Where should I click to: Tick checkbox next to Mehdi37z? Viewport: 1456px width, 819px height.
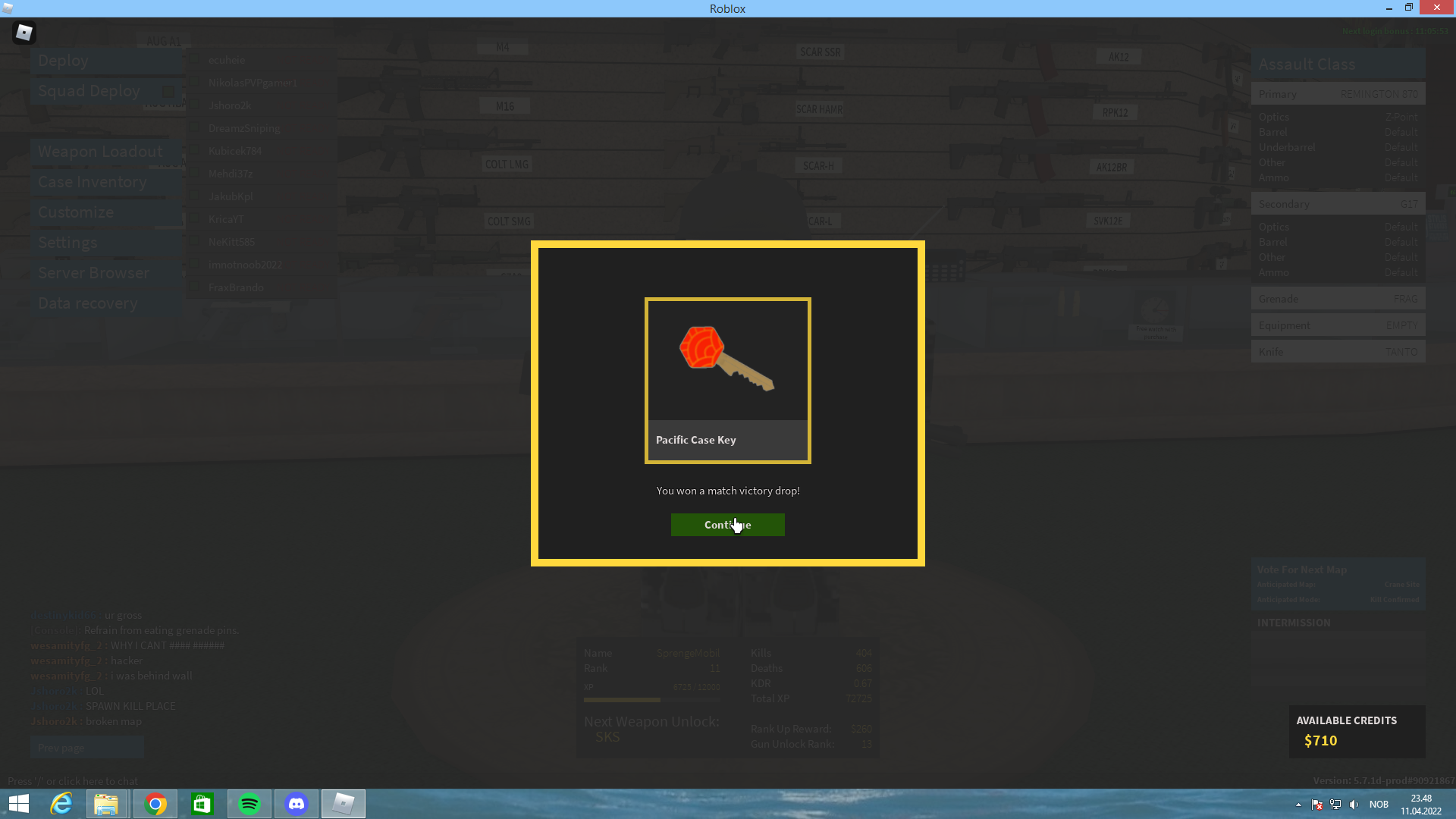(195, 173)
